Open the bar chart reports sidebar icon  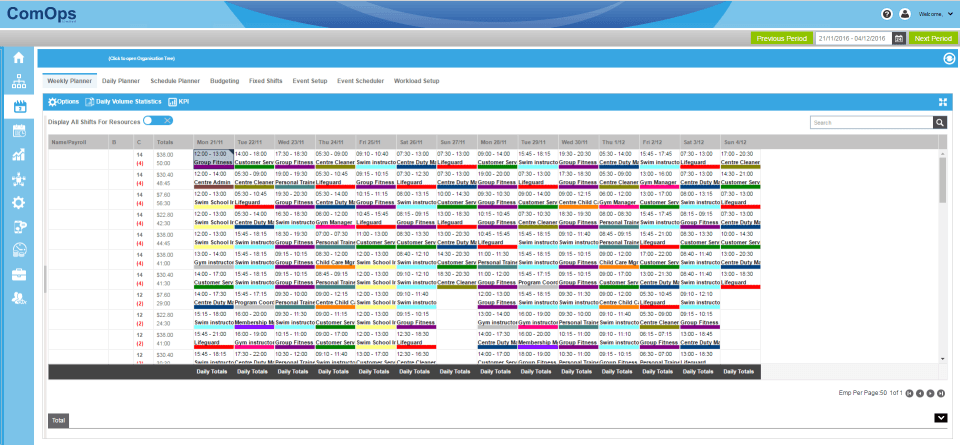18,154
